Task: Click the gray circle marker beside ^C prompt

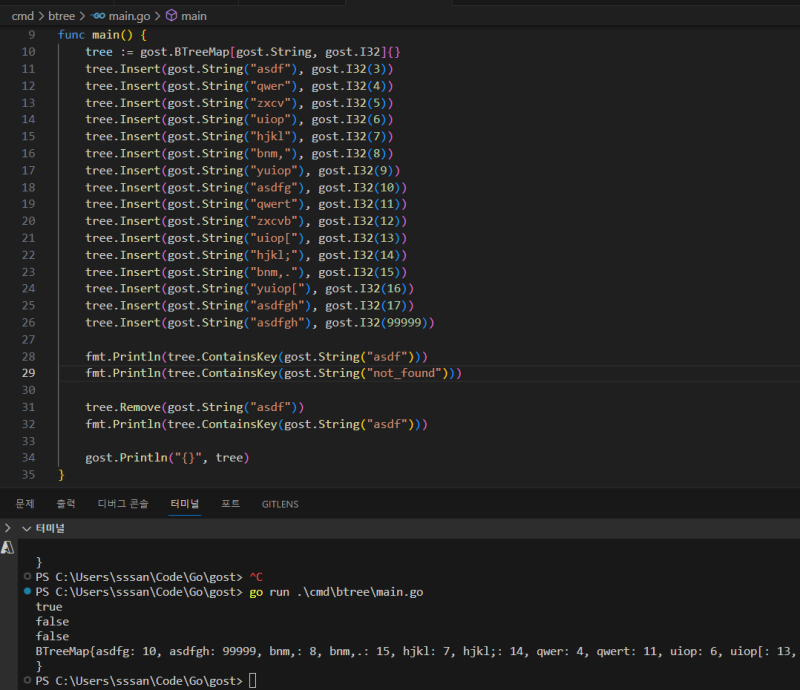Action: 26,577
